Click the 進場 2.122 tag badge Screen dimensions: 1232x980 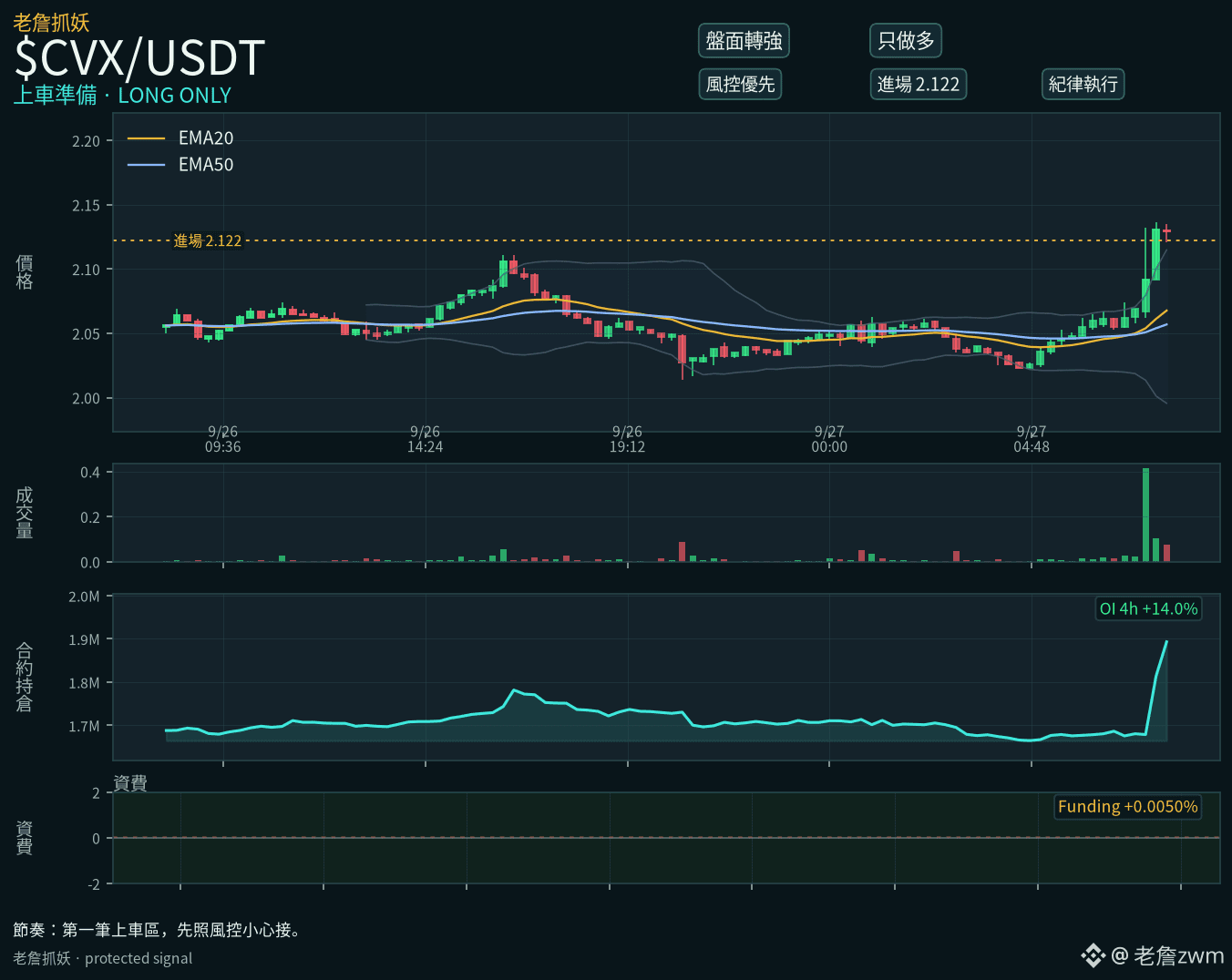click(918, 84)
